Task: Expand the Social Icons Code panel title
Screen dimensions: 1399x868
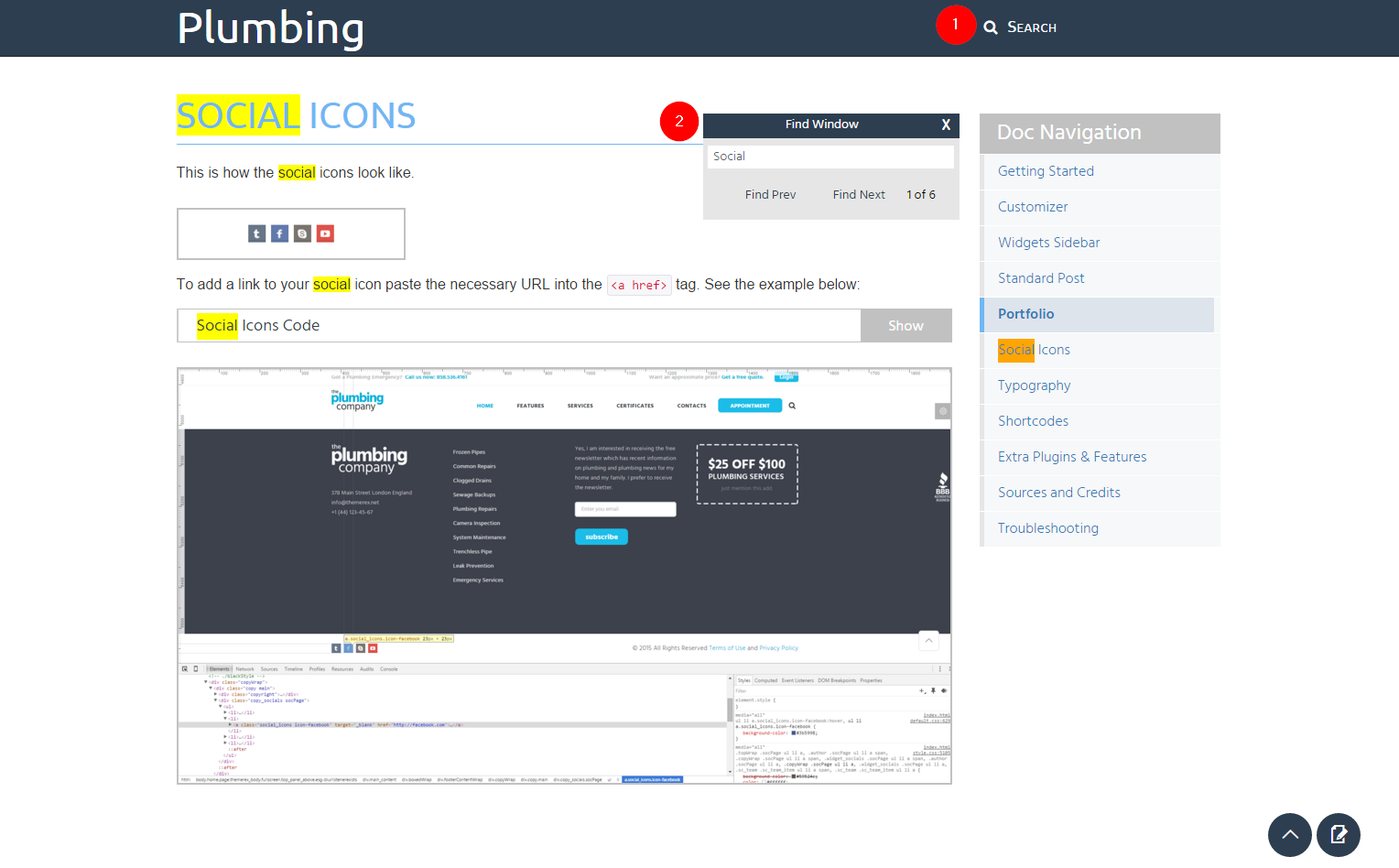Action: [258, 326]
